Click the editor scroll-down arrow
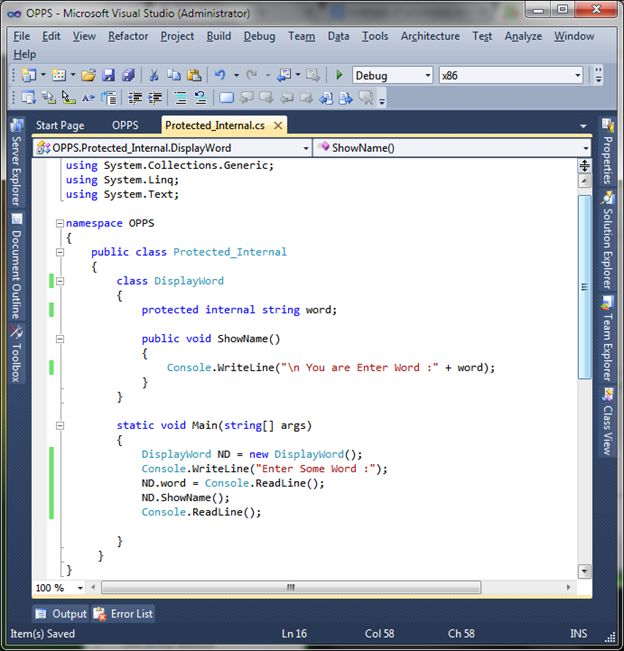624x651 pixels. pos(585,572)
